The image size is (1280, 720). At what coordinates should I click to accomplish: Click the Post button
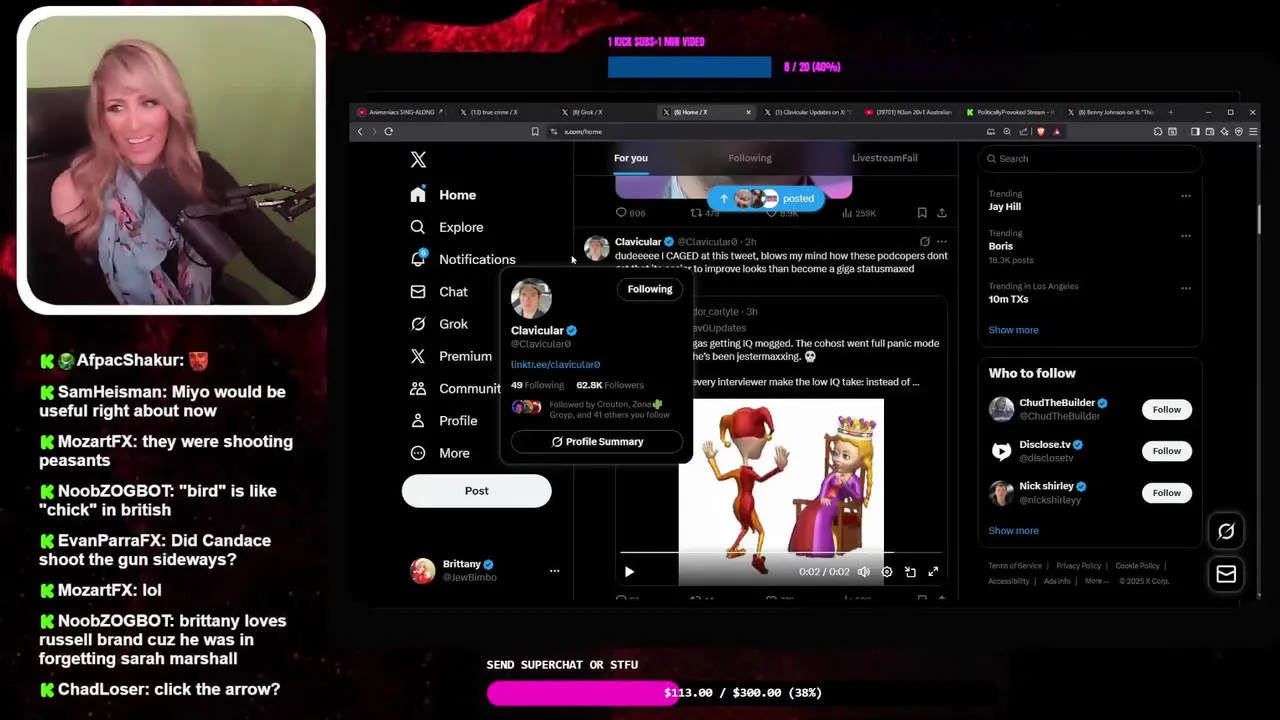(476, 491)
